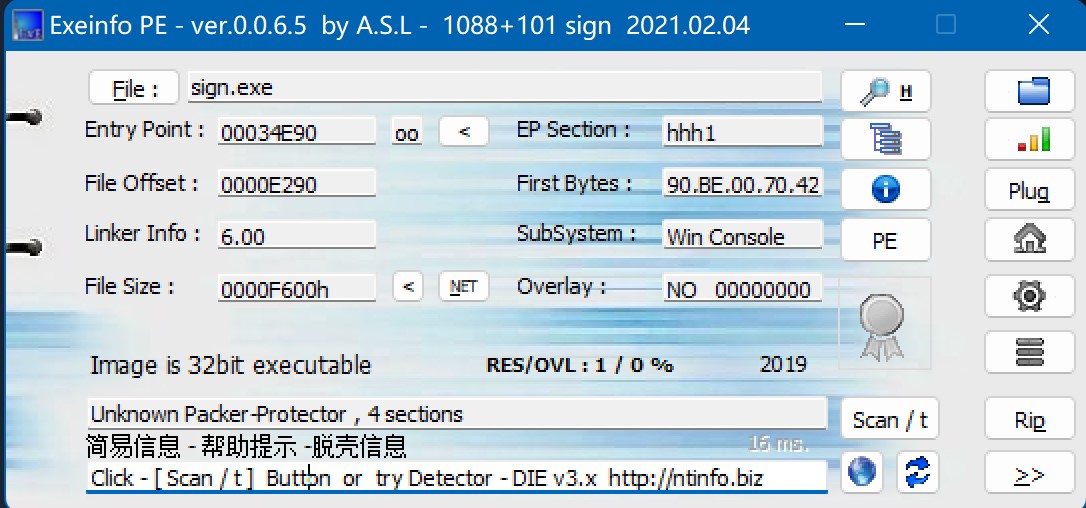Open the section viewer tree icon
The width and height of the screenshot is (1086, 508).
tap(886, 139)
